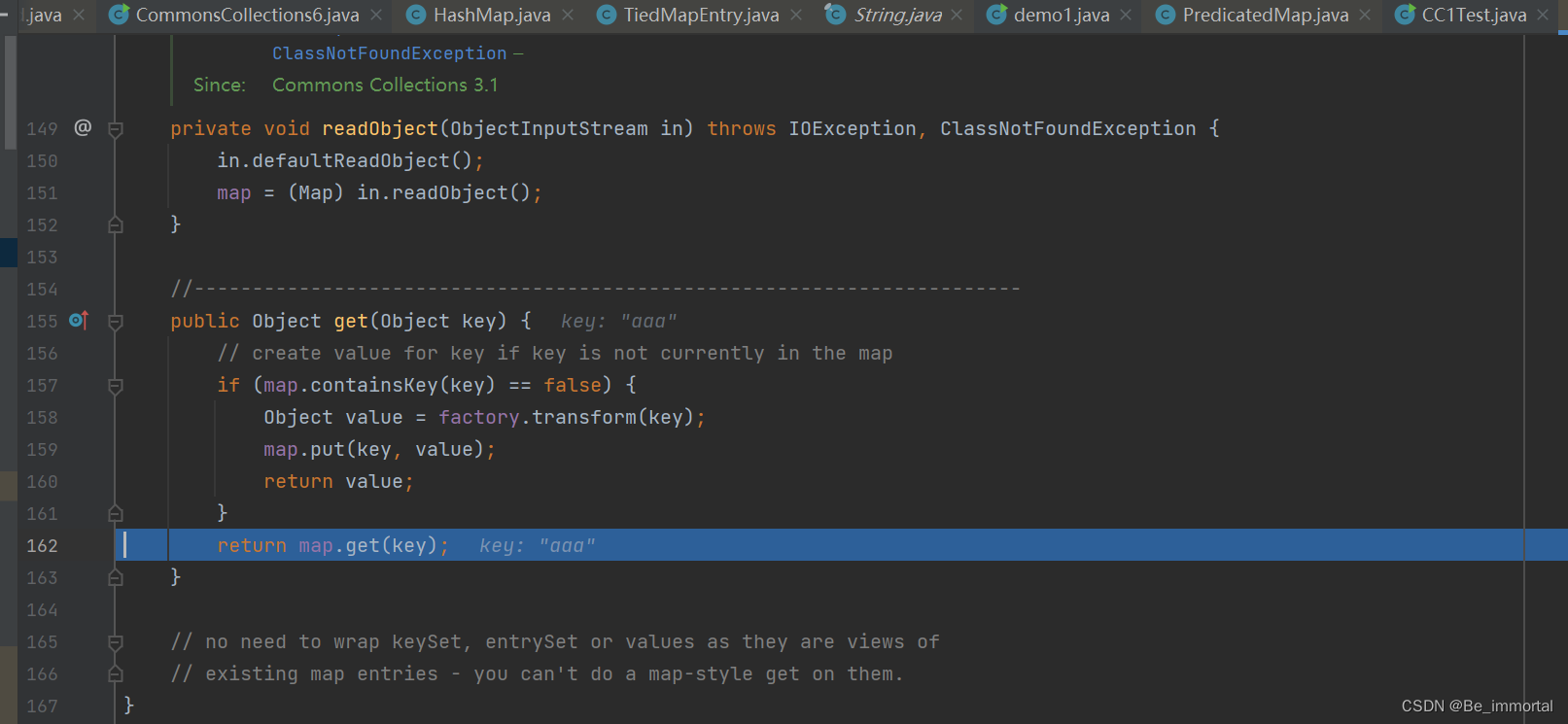Close the demo1.java tab
Viewport: 1568px width, 724px height.
1126,15
